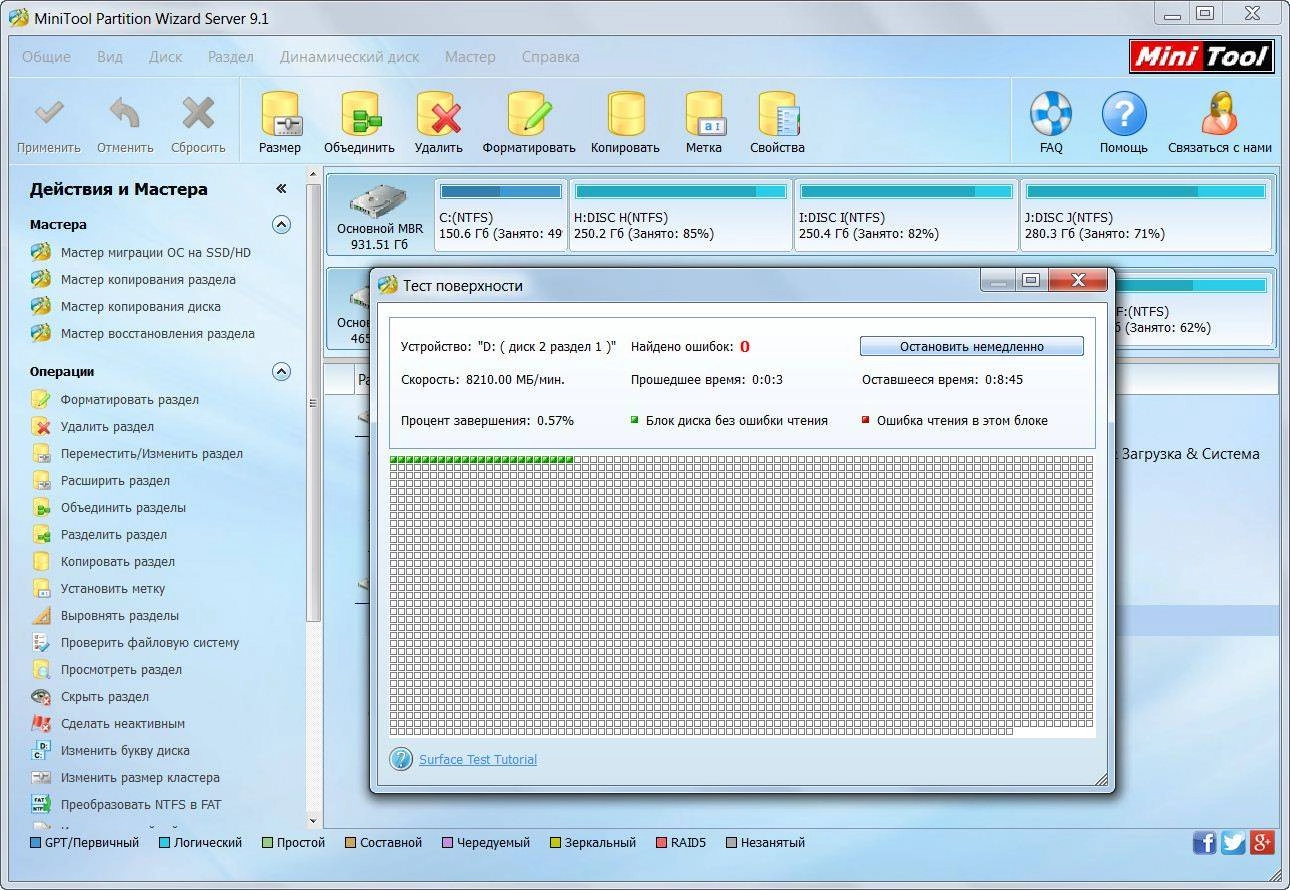Click the GPT/Первичный legend color box

click(x=35, y=843)
